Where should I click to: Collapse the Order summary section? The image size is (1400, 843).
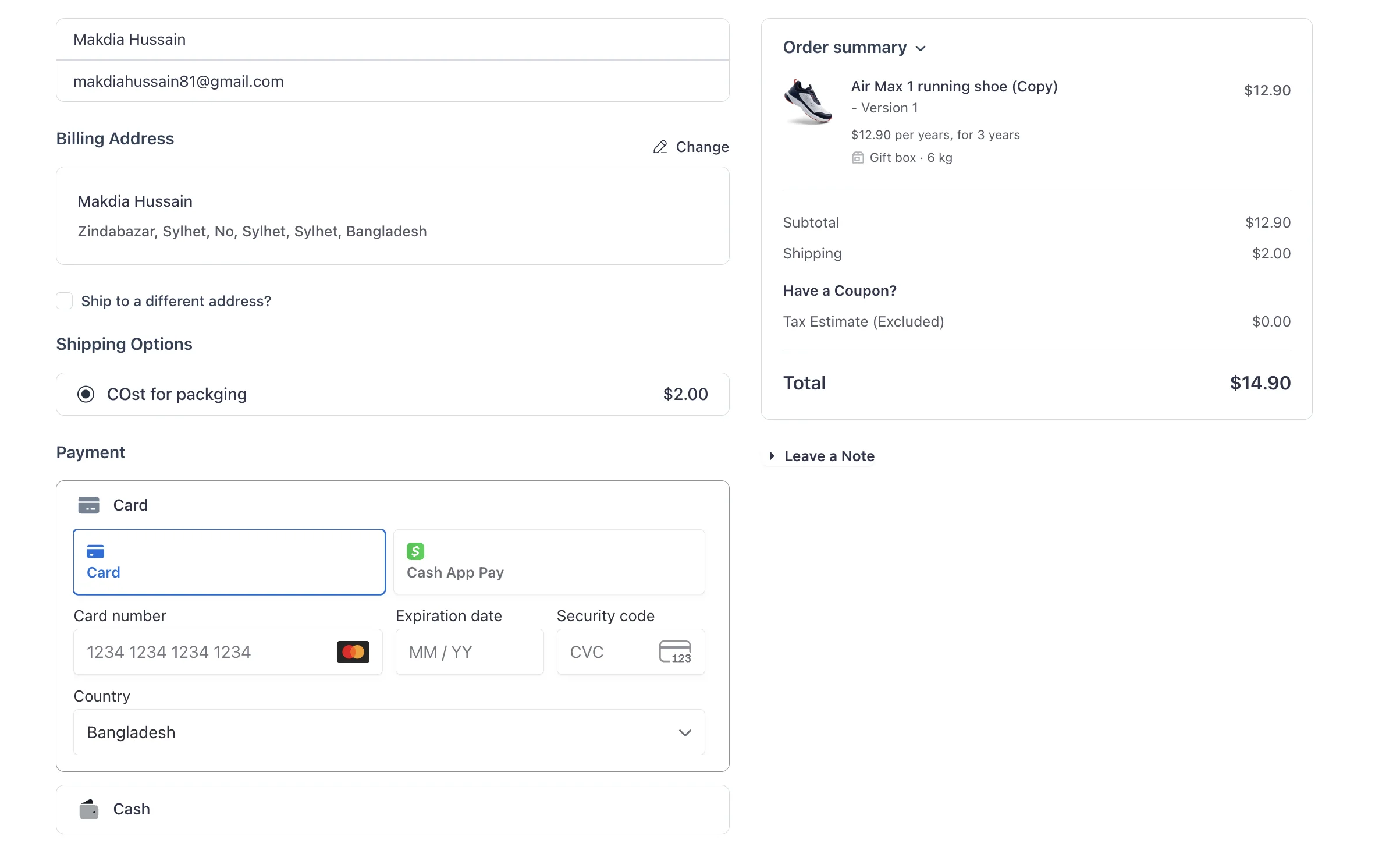[921, 48]
